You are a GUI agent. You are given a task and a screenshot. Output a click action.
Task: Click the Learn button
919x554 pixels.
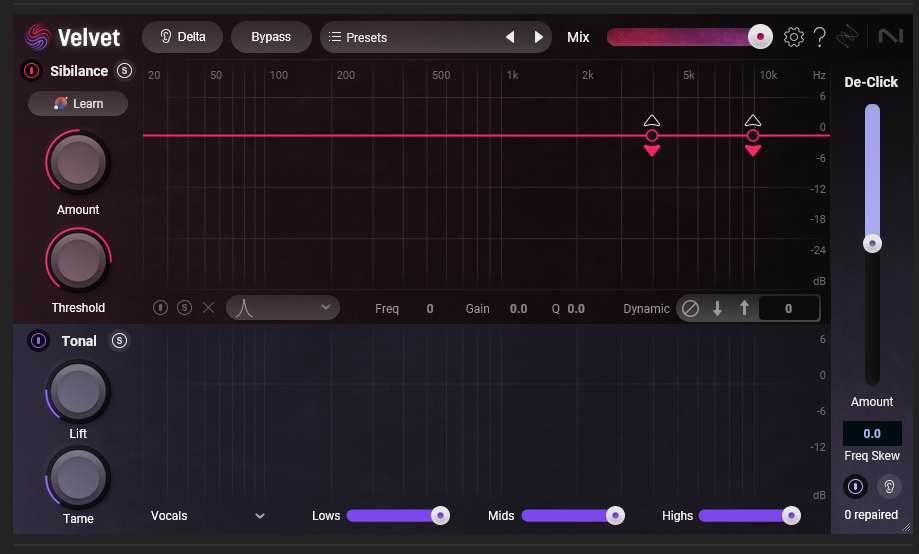tap(78, 104)
